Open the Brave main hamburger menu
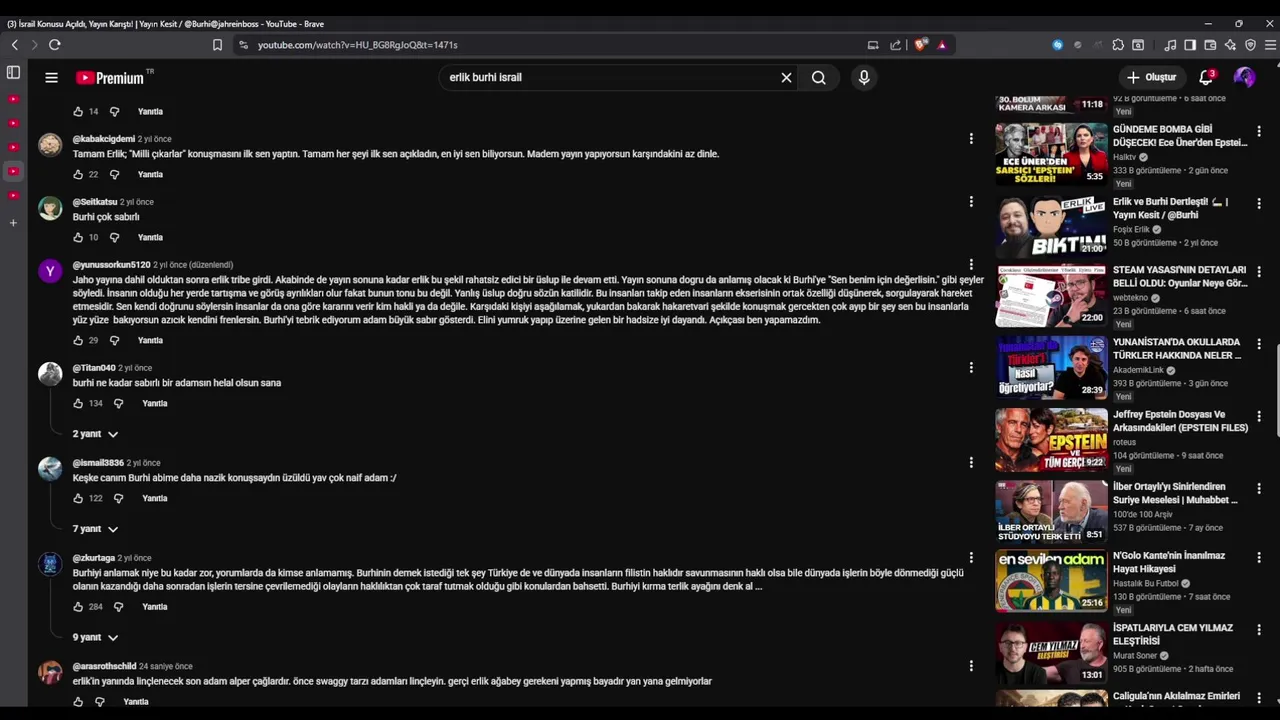Image resolution: width=1280 pixels, height=720 pixels. click(1270, 45)
